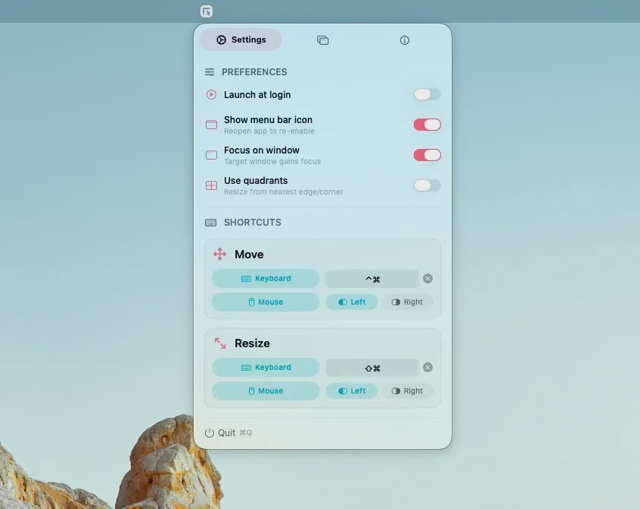Image resolution: width=640 pixels, height=509 pixels.
Task: Clear the Move keyboard shortcut
Action: coord(428,278)
